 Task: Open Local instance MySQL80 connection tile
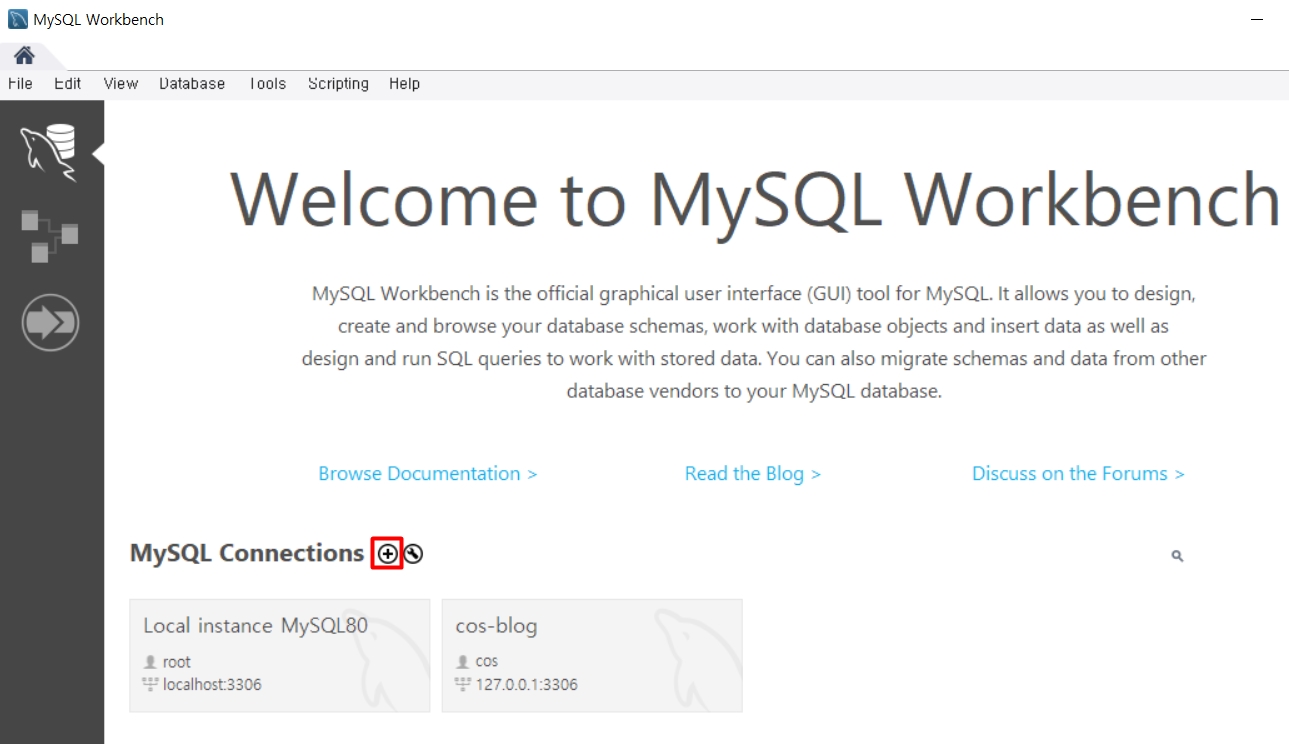280,655
